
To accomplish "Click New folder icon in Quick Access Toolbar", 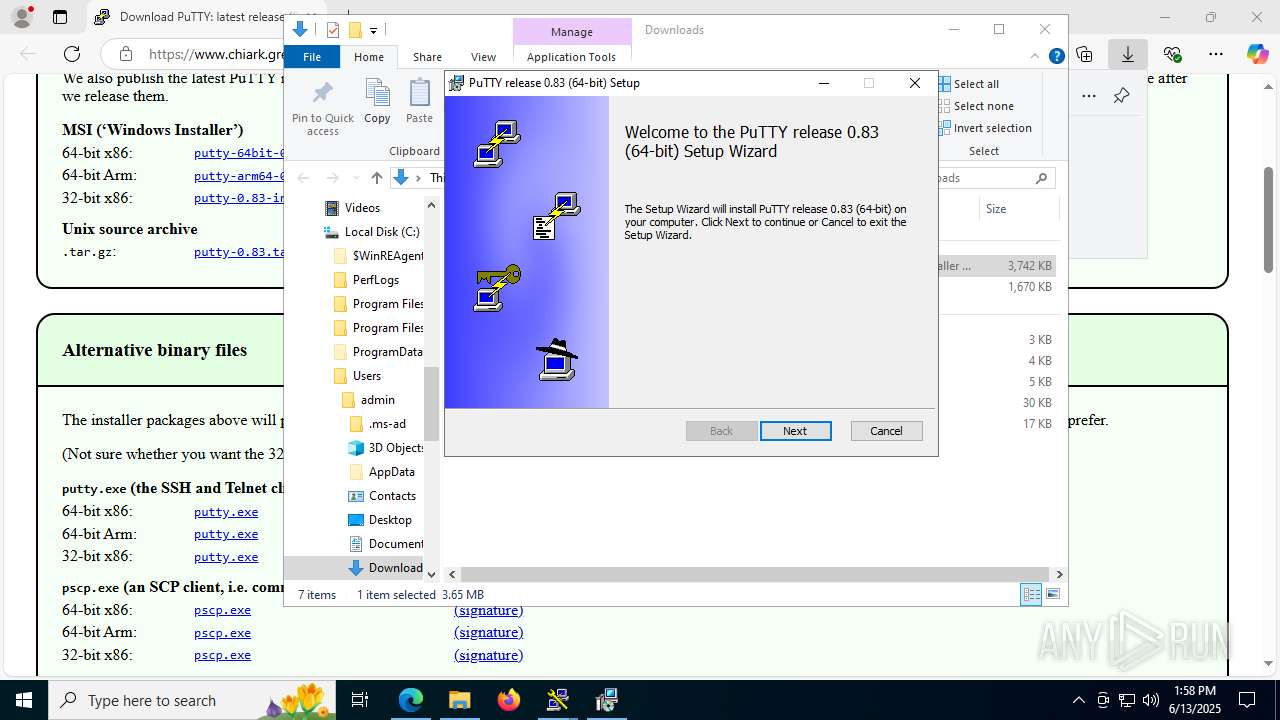I will pos(354,30).
